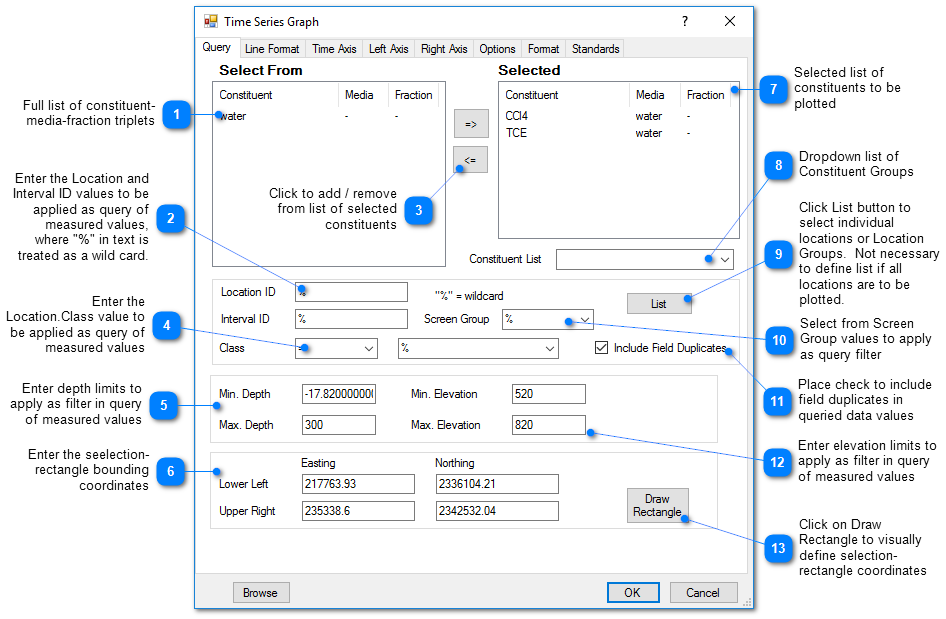Open the Constituent List dropdown
Screen dimensions: 946x619
[723, 258]
